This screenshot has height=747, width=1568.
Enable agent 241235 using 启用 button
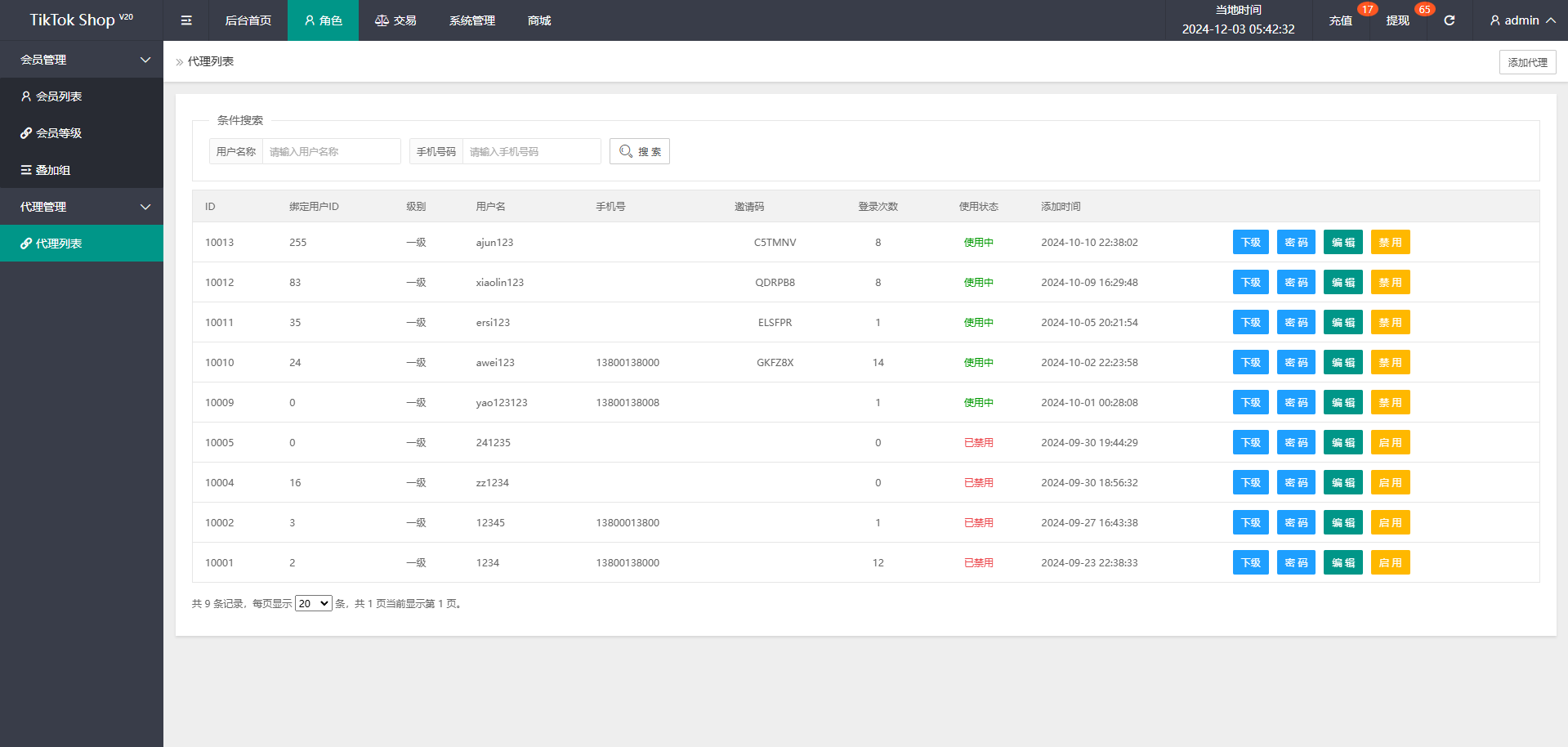(x=1390, y=442)
